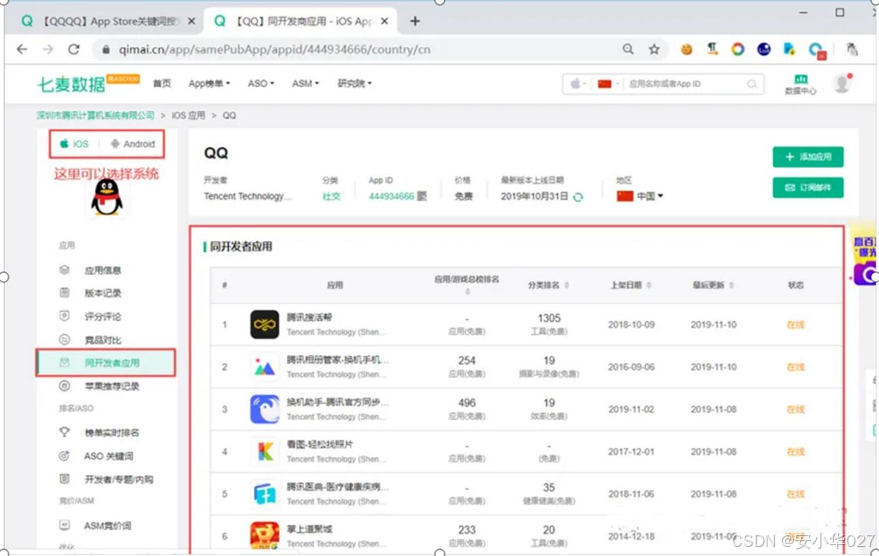Viewport: 879px width, 556px height.
Task: Open 换机助手 app icon
Action: pyautogui.click(x=265, y=409)
